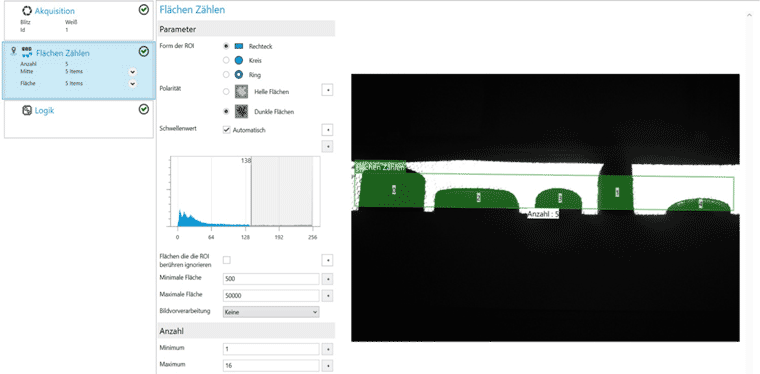
Task: Open options for areas touching ROI
Action: click(x=327, y=260)
